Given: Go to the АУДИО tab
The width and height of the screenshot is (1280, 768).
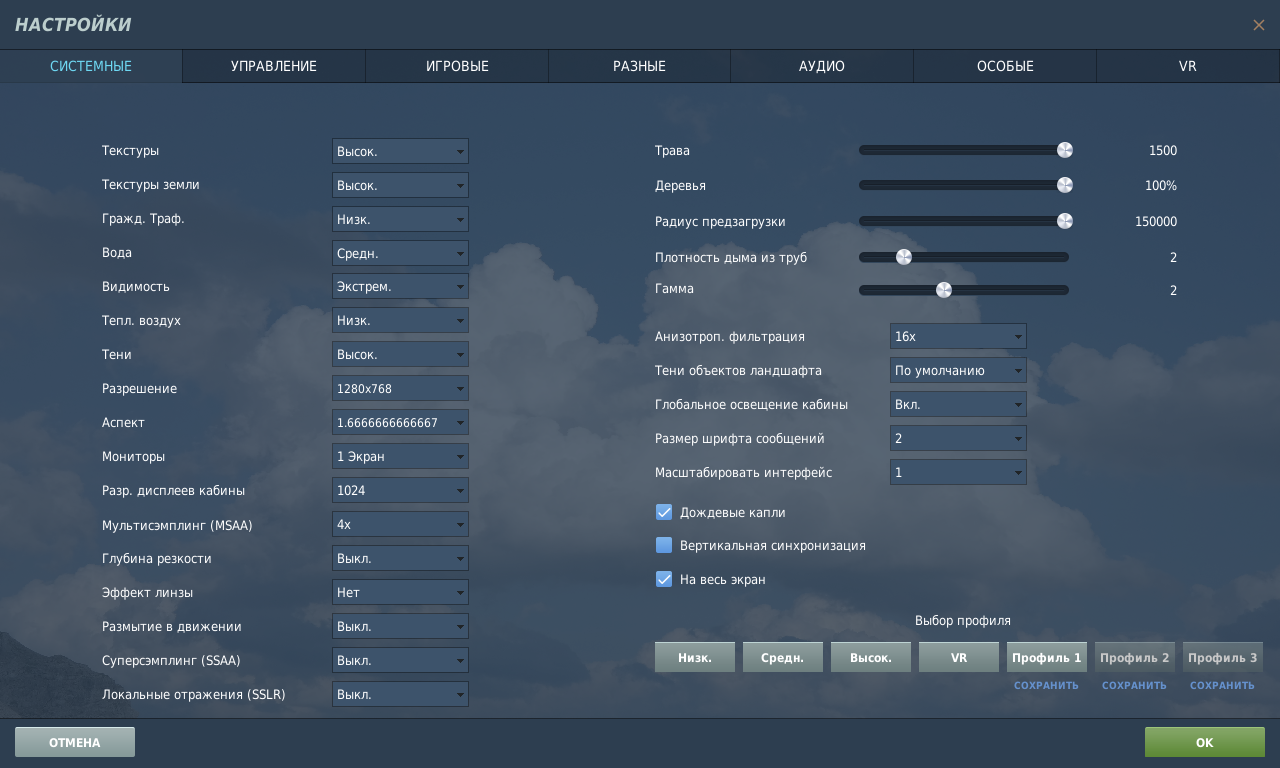Looking at the screenshot, I should (x=822, y=66).
